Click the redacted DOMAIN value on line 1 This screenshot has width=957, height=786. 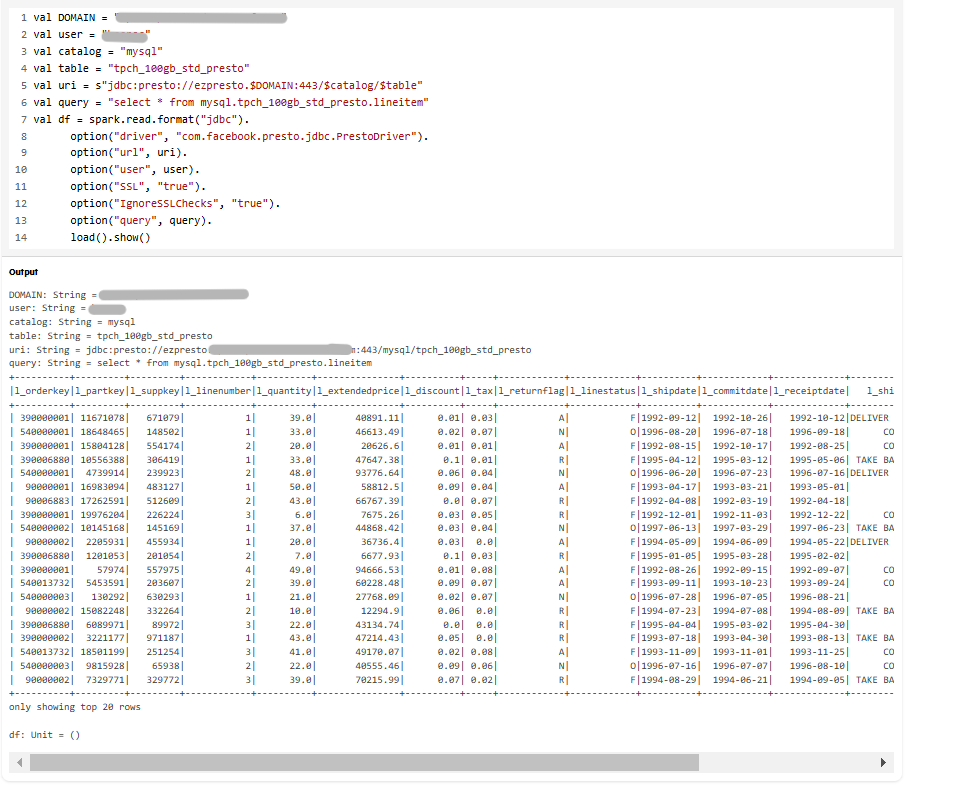pyautogui.click(x=200, y=16)
